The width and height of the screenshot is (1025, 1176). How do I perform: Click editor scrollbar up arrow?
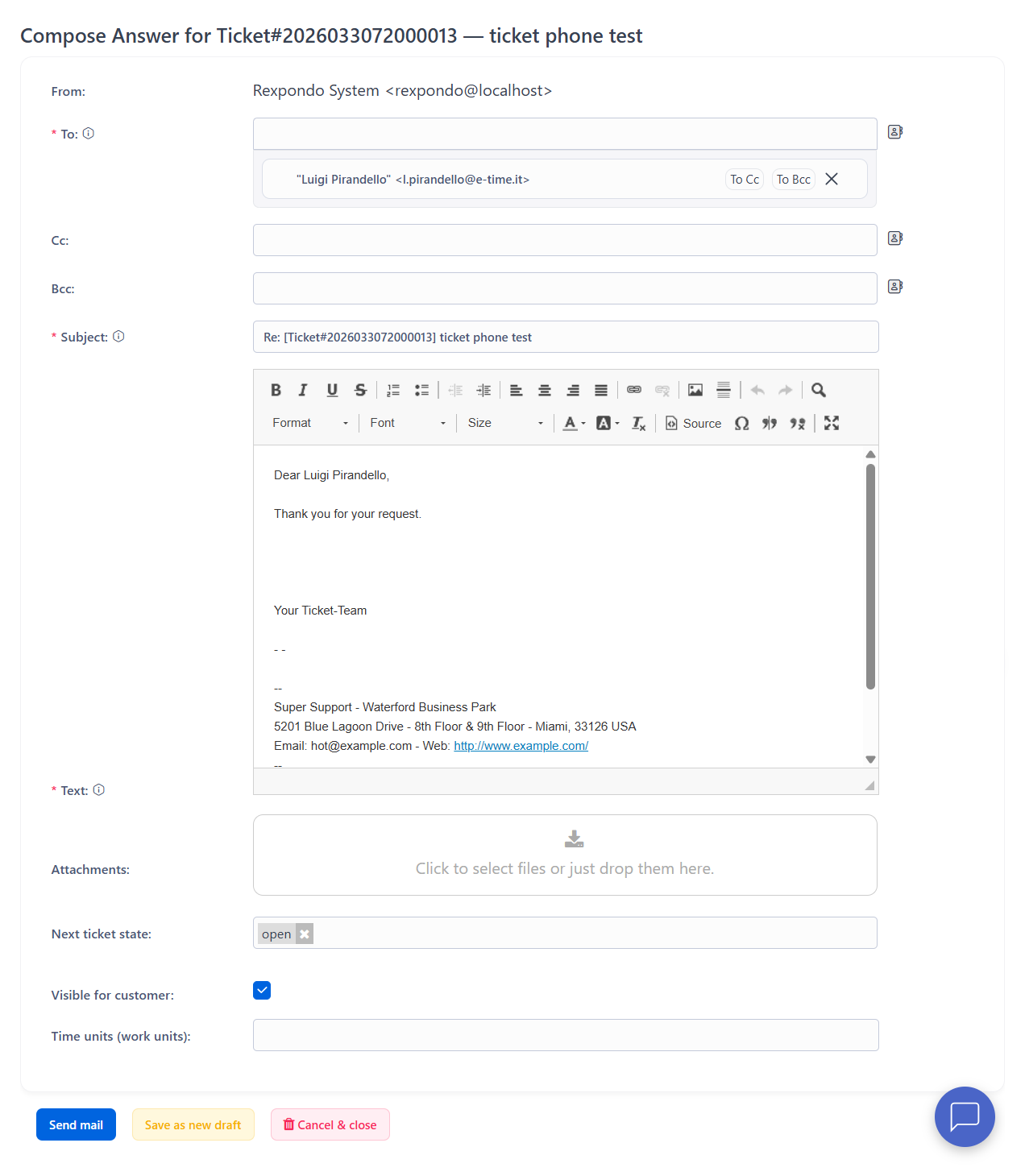tap(870, 454)
